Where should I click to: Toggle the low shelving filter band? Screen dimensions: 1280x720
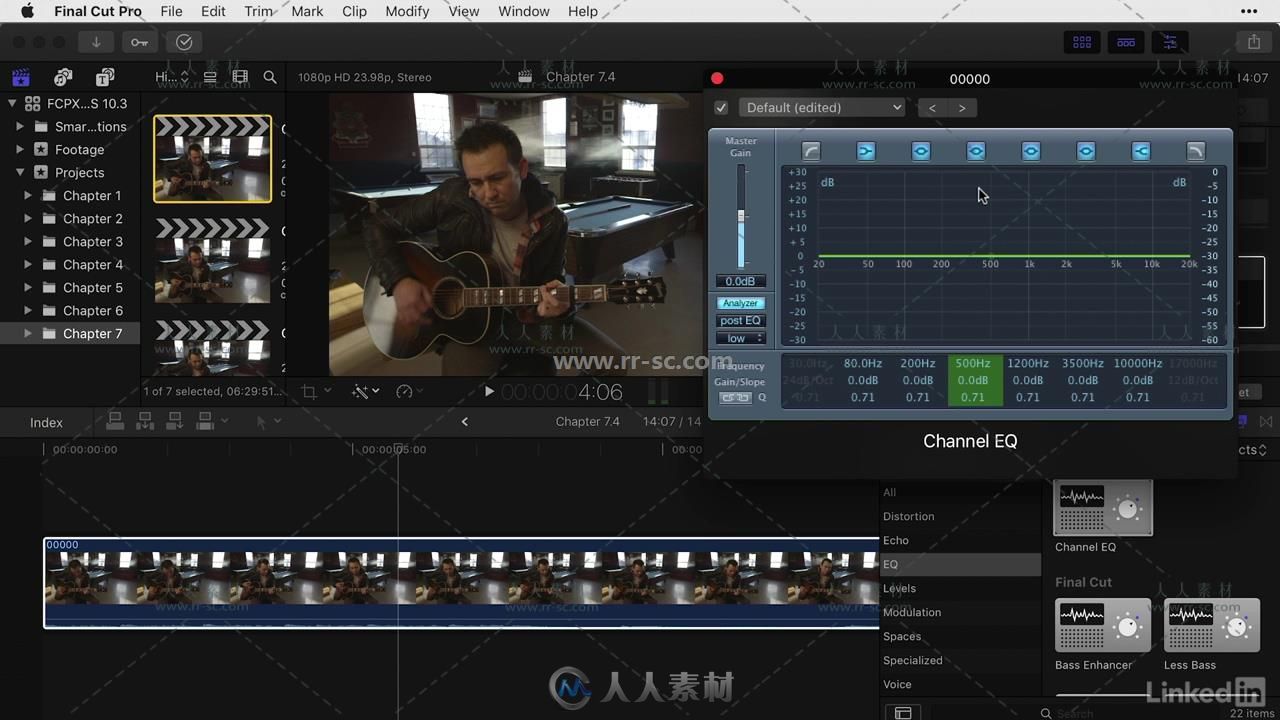click(x=866, y=151)
